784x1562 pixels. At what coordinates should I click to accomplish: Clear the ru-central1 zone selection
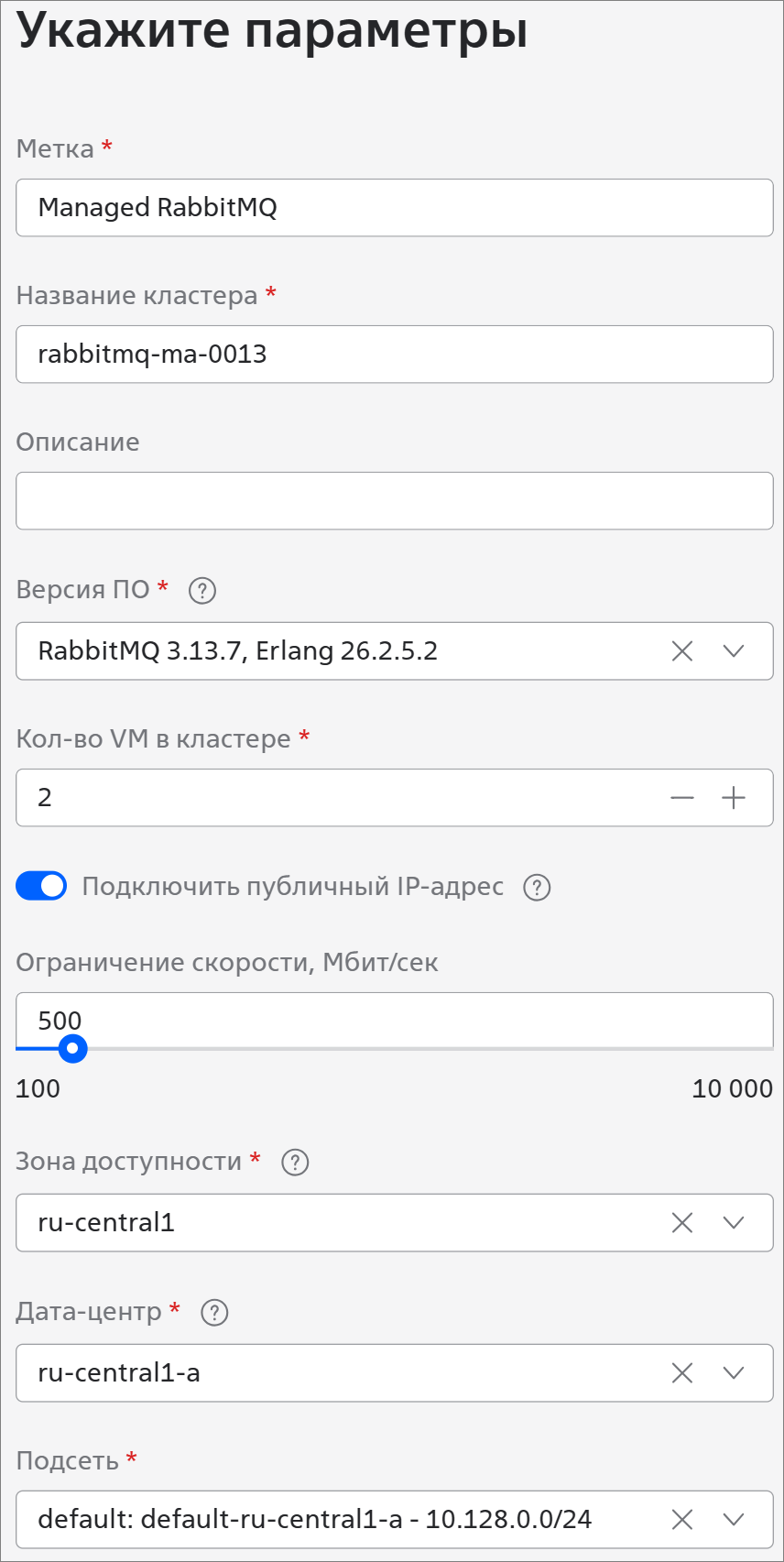tap(682, 1223)
